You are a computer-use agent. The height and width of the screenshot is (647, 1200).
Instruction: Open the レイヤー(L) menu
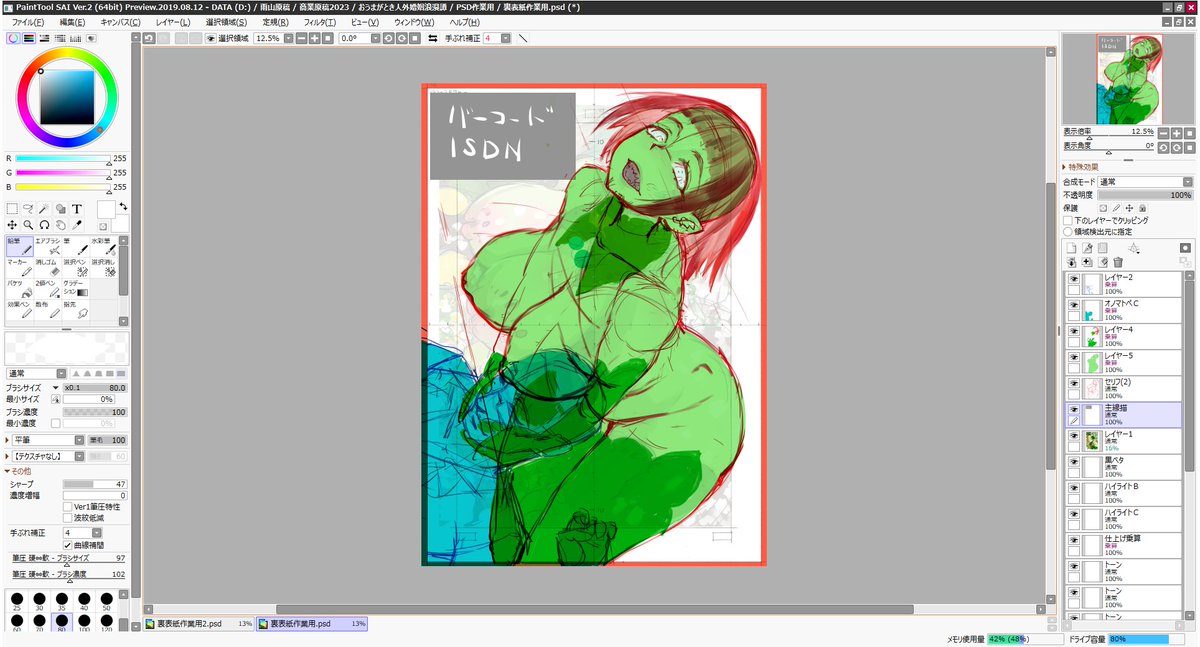click(173, 22)
